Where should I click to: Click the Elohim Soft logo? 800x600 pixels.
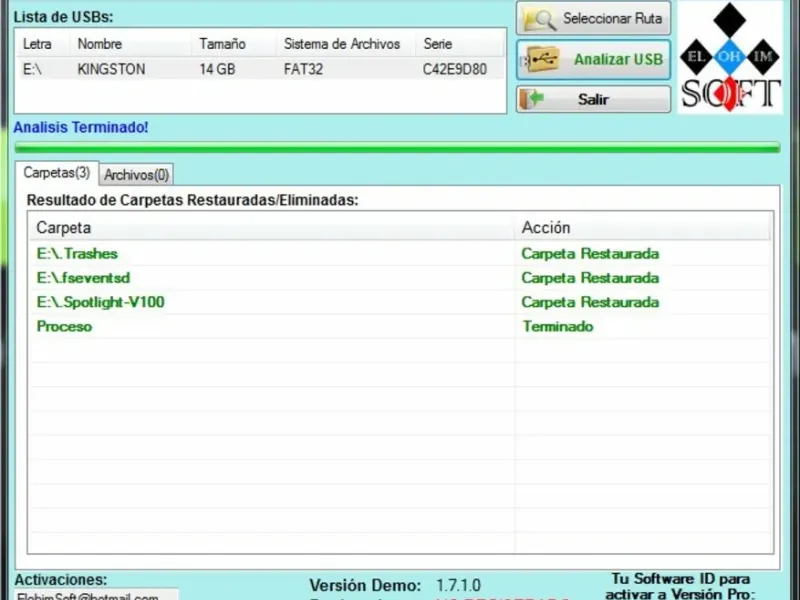[x=730, y=57]
